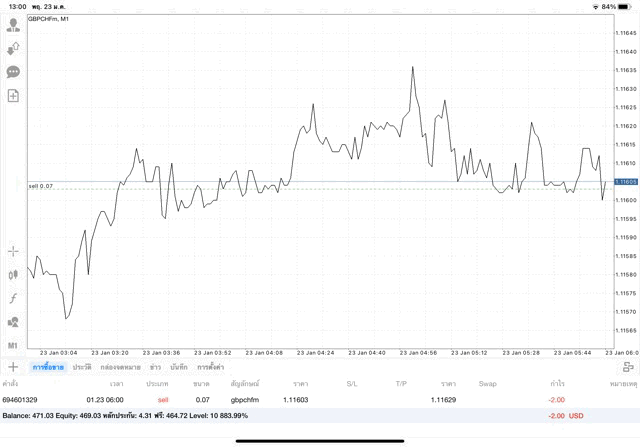Image resolution: width=640 pixels, height=447 pixels.
Task: Tap the plus button for new order
Action: 13,367
